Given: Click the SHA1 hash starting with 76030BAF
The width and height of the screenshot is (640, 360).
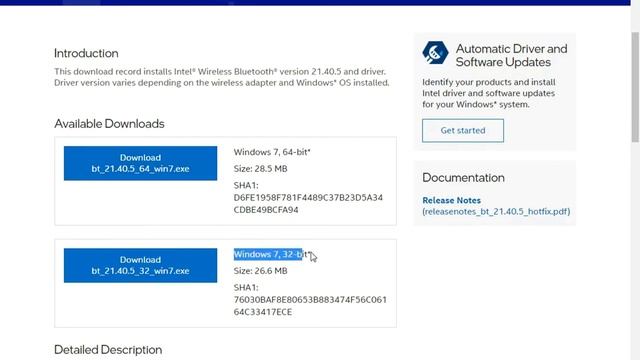Looking at the screenshot, I should tap(310, 306).
